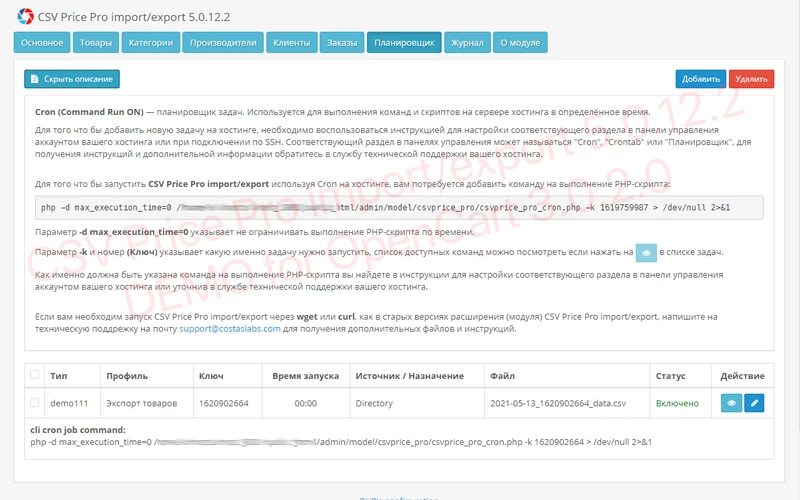
Task: Click the example cron command code box
Action: pos(399,208)
